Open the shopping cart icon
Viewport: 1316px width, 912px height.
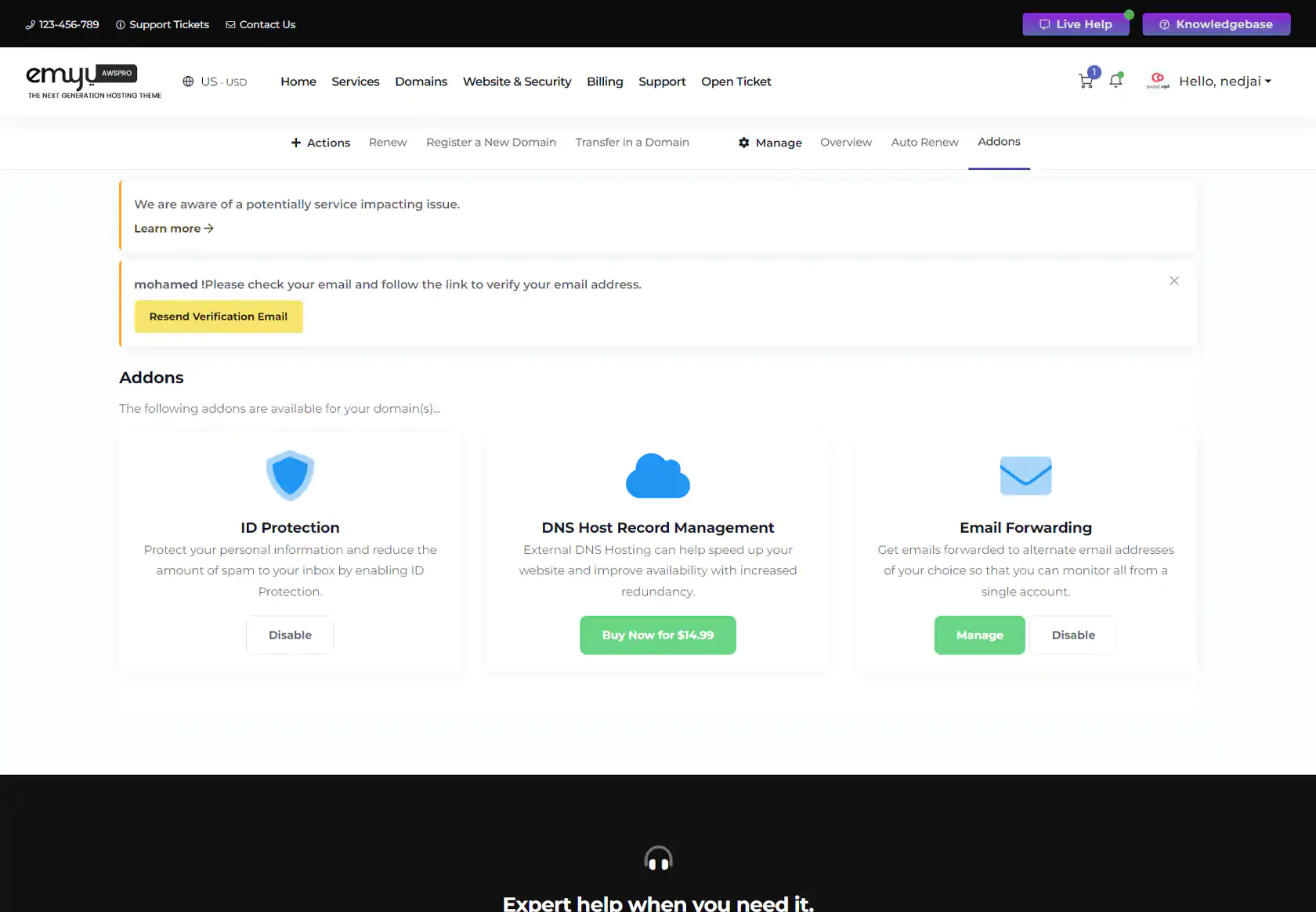(x=1086, y=81)
